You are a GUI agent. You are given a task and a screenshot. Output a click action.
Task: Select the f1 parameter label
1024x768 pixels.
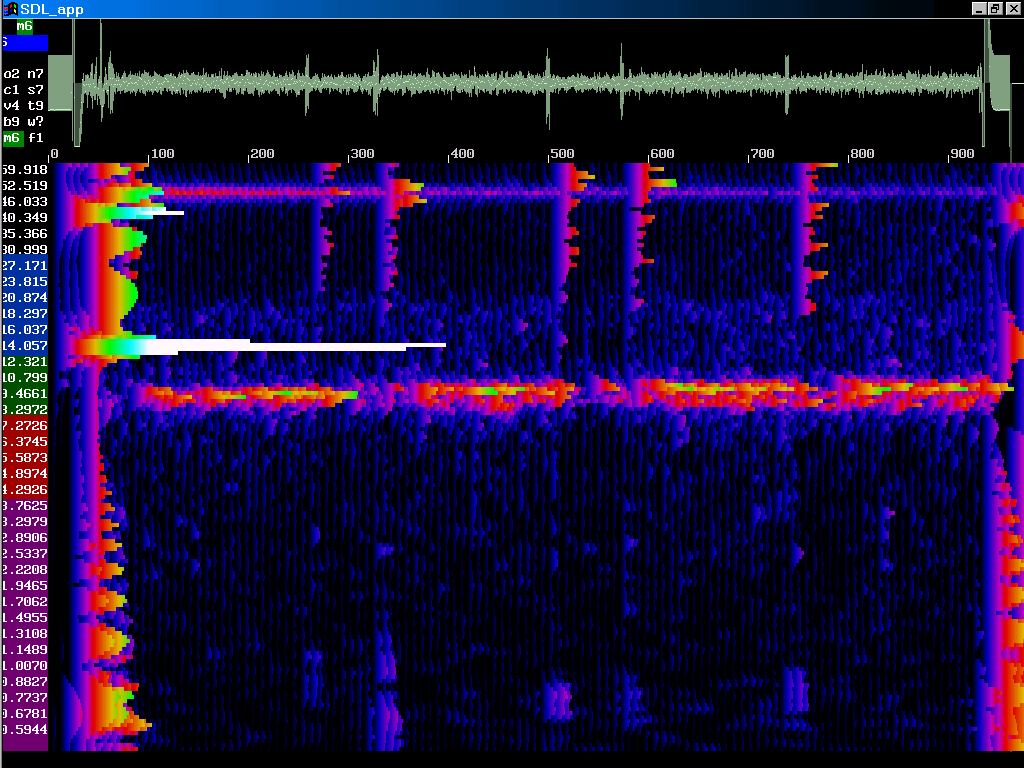tap(36, 137)
